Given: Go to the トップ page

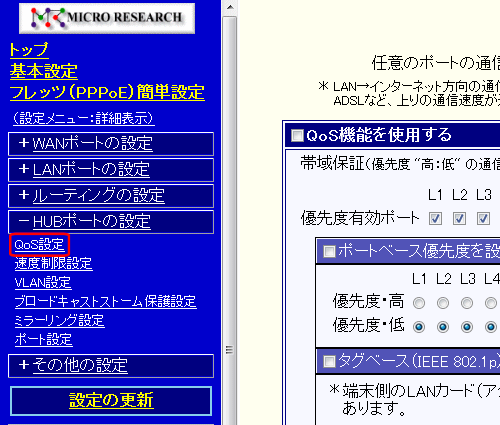Looking at the screenshot, I should click(29, 50).
